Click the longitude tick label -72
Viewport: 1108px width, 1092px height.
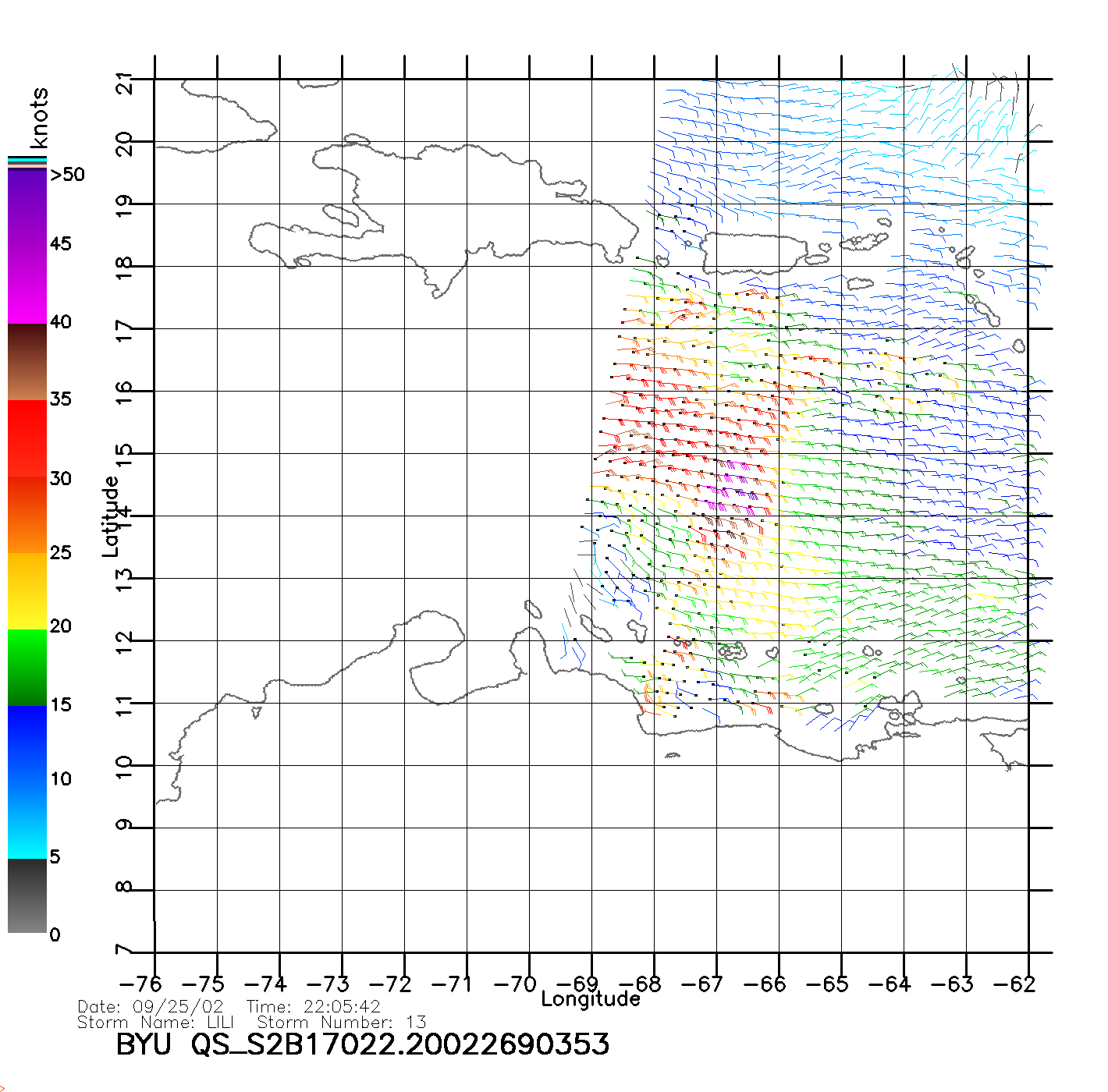click(390, 984)
